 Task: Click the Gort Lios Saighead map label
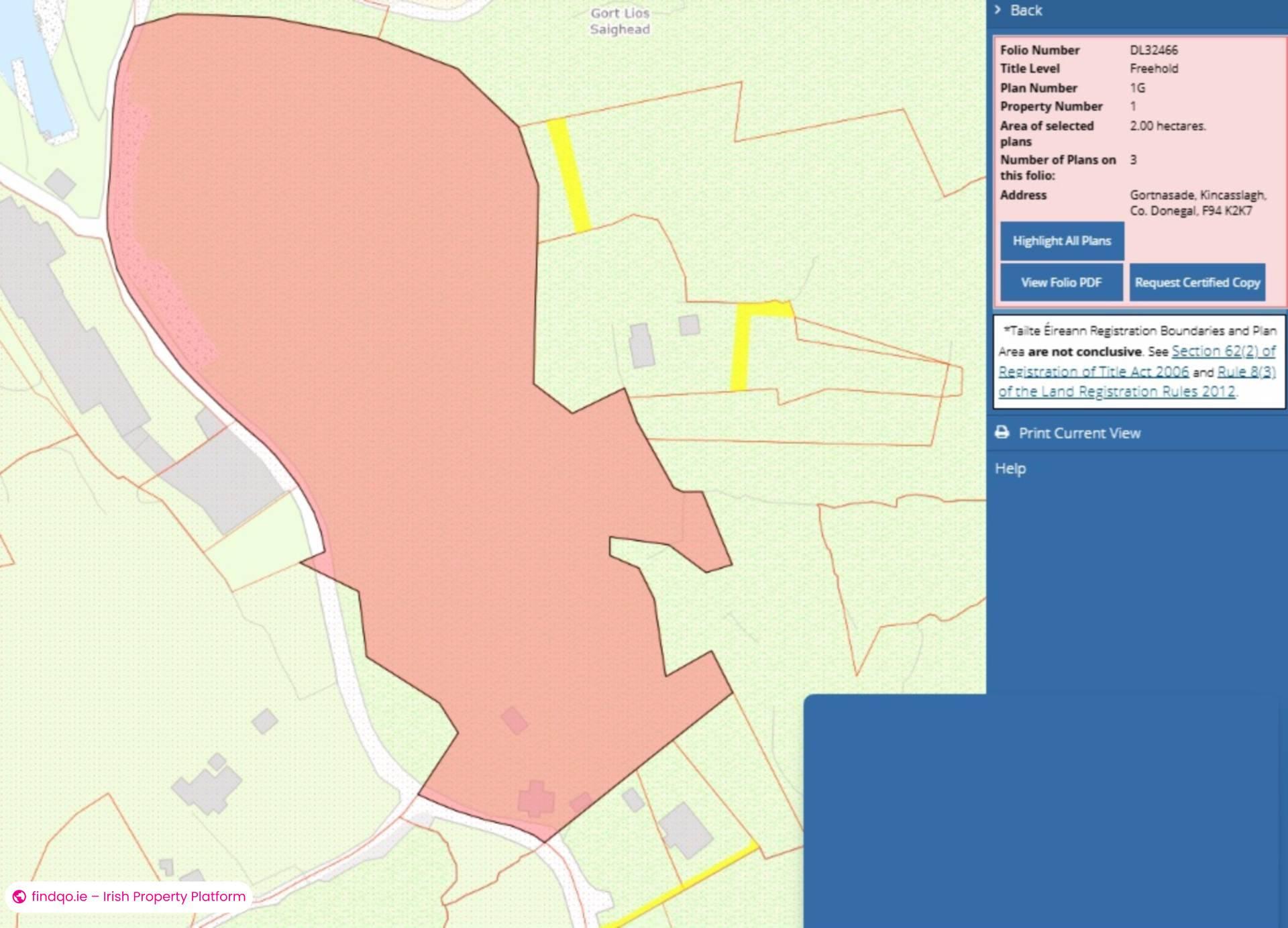(620, 21)
